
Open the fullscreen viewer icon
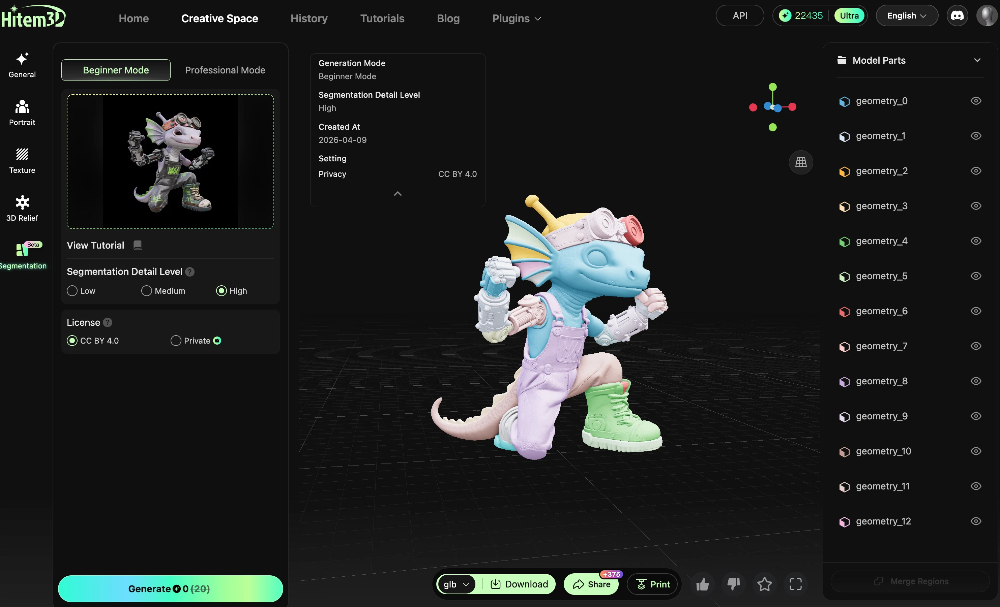point(795,584)
